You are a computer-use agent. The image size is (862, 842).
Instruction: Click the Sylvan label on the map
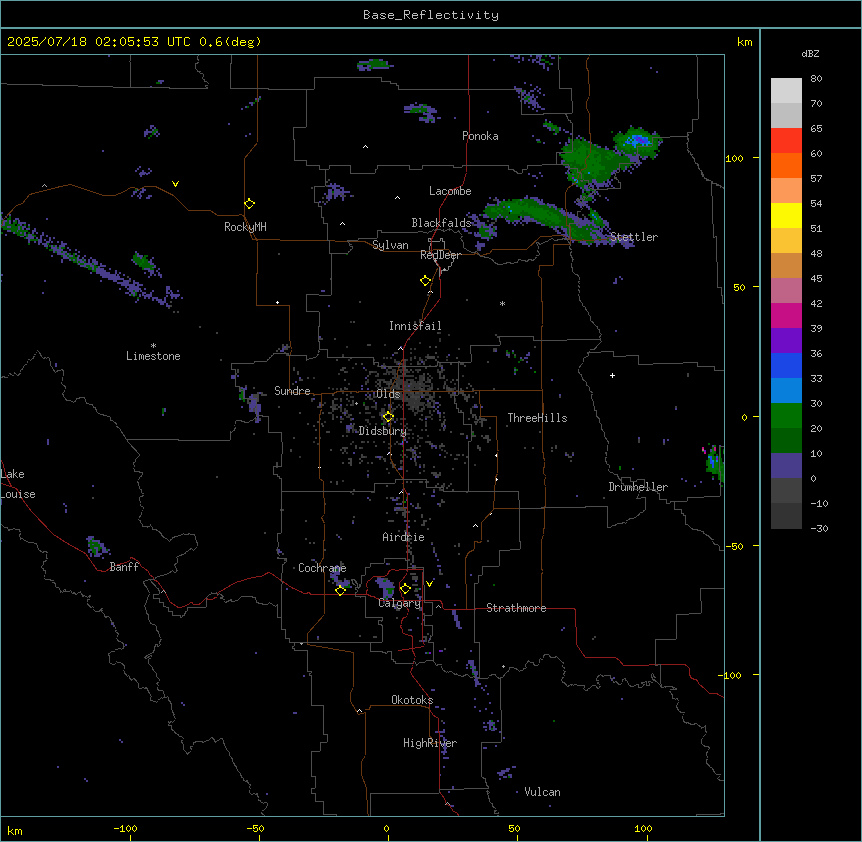pyautogui.click(x=390, y=245)
